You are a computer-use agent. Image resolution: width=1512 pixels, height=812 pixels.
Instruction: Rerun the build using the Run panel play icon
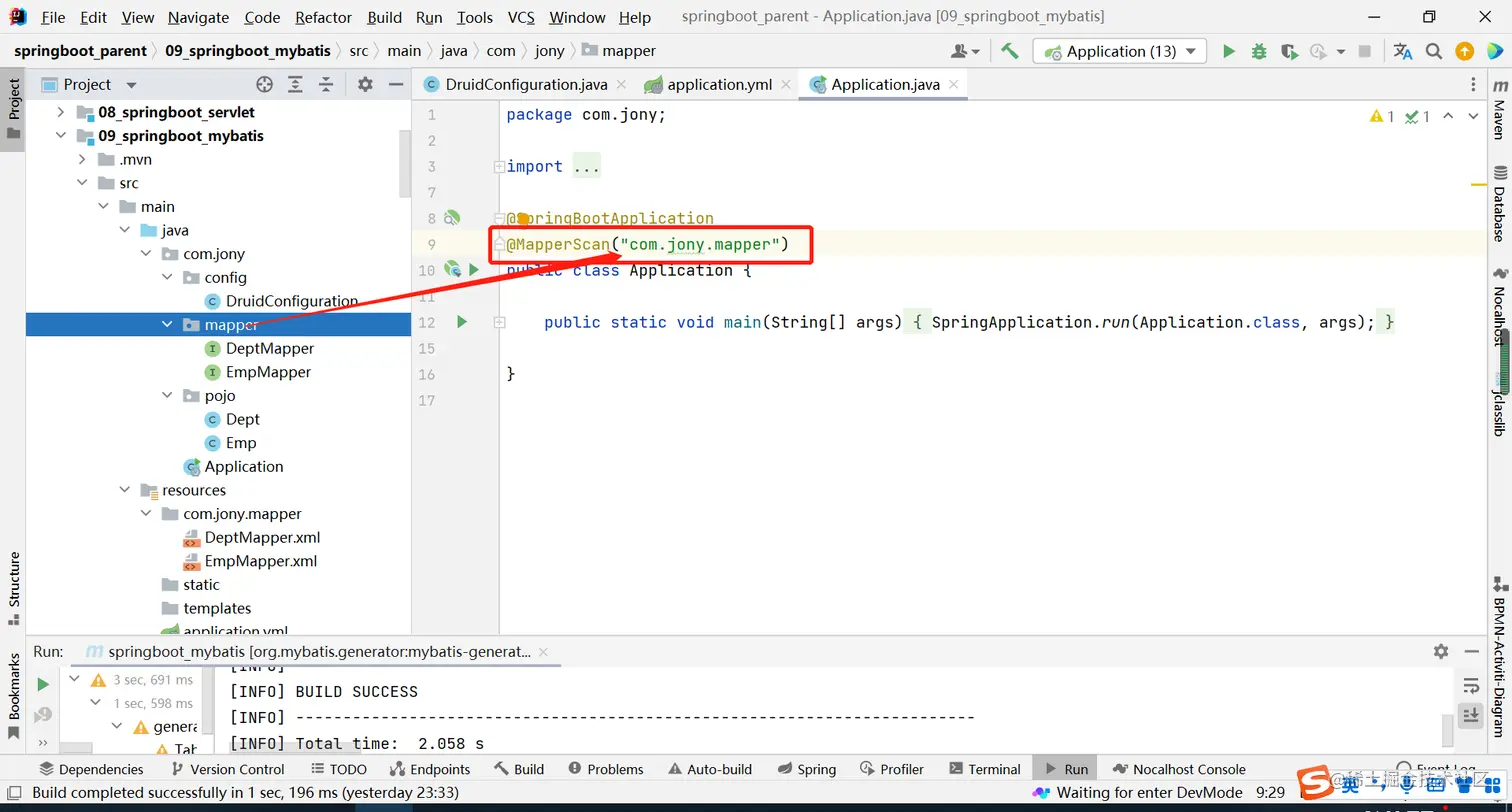43,685
